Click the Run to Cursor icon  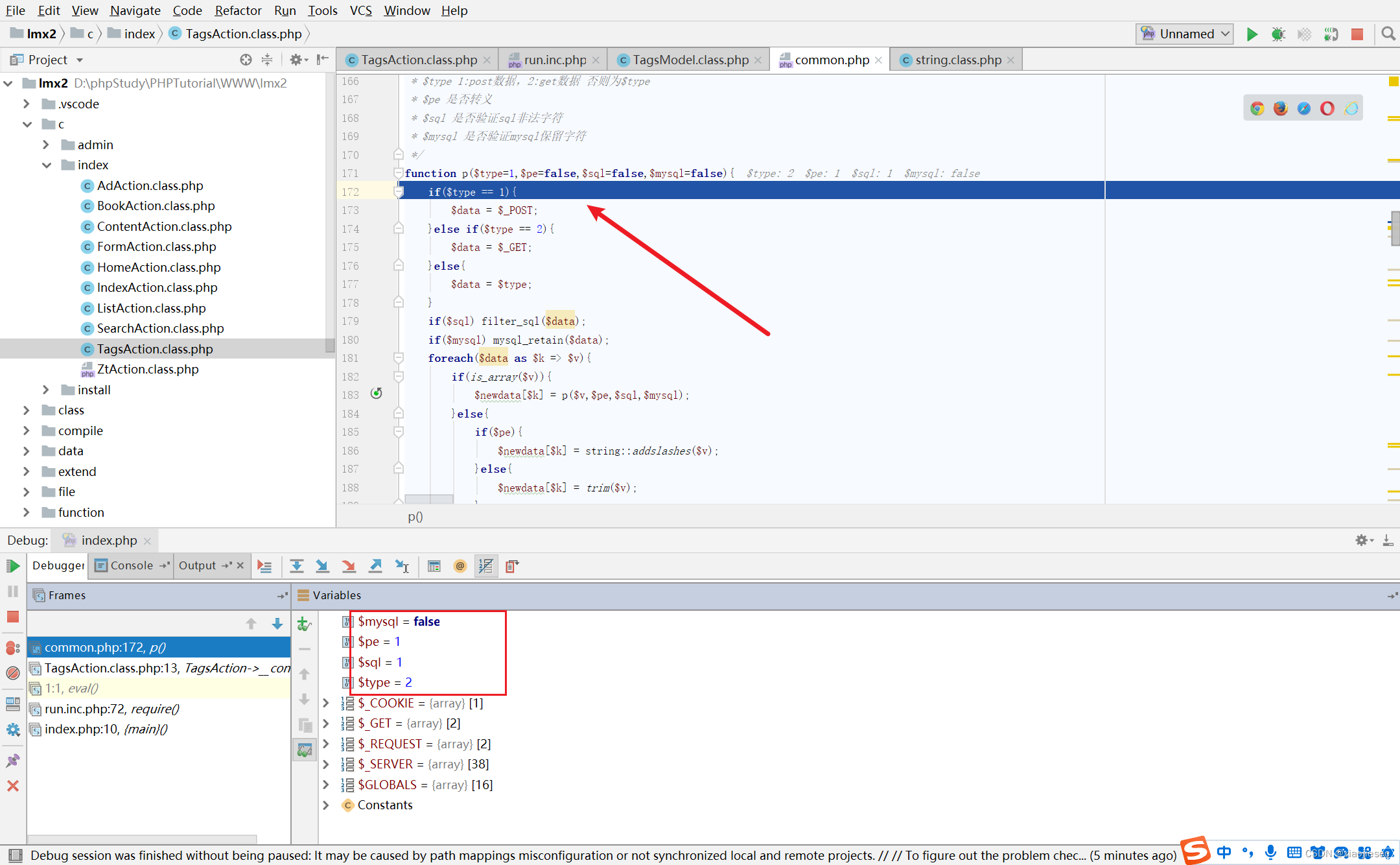click(402, 565)
